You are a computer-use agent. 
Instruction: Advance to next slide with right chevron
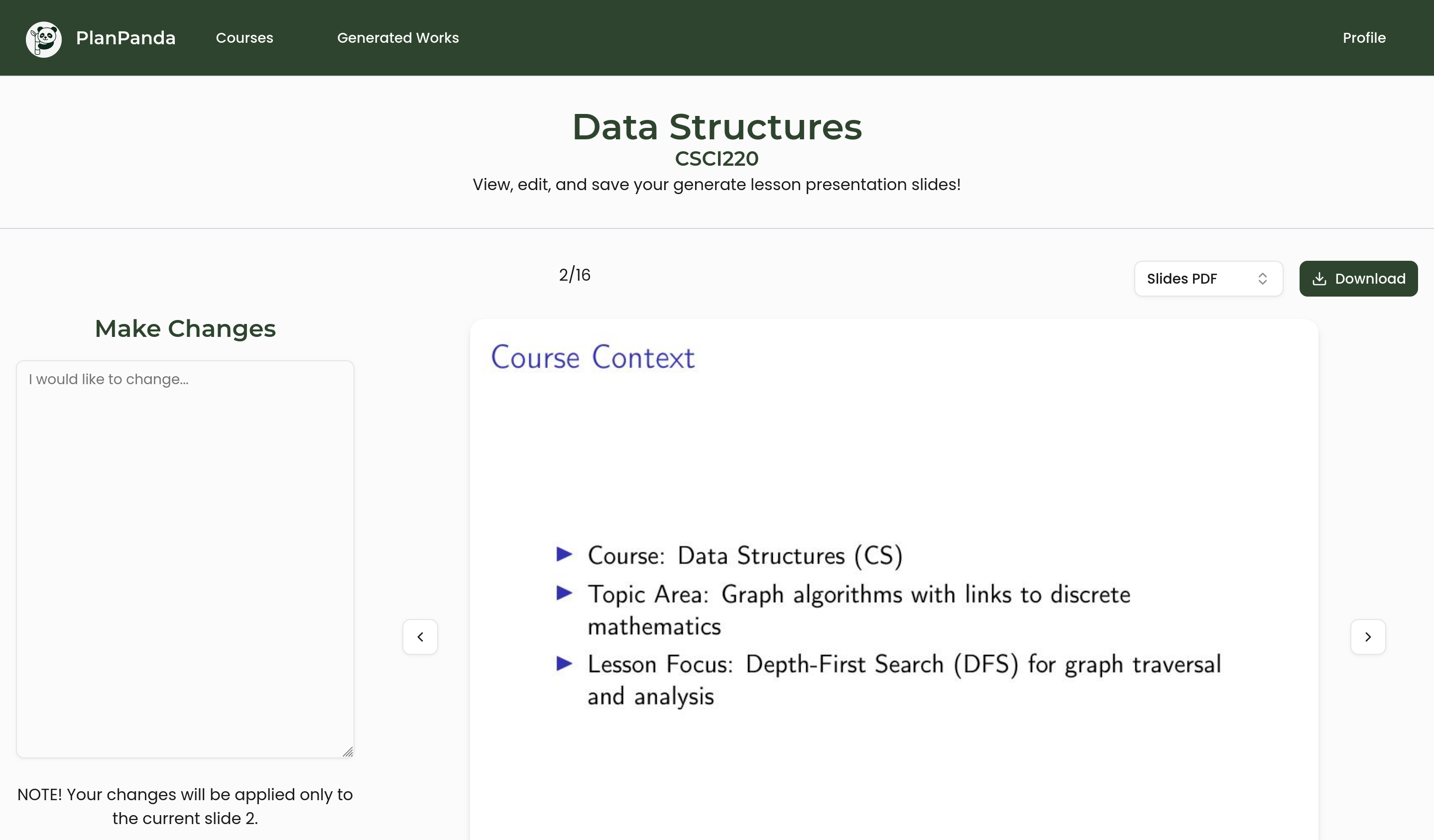pyautogui.click(x=1368, y=637)
